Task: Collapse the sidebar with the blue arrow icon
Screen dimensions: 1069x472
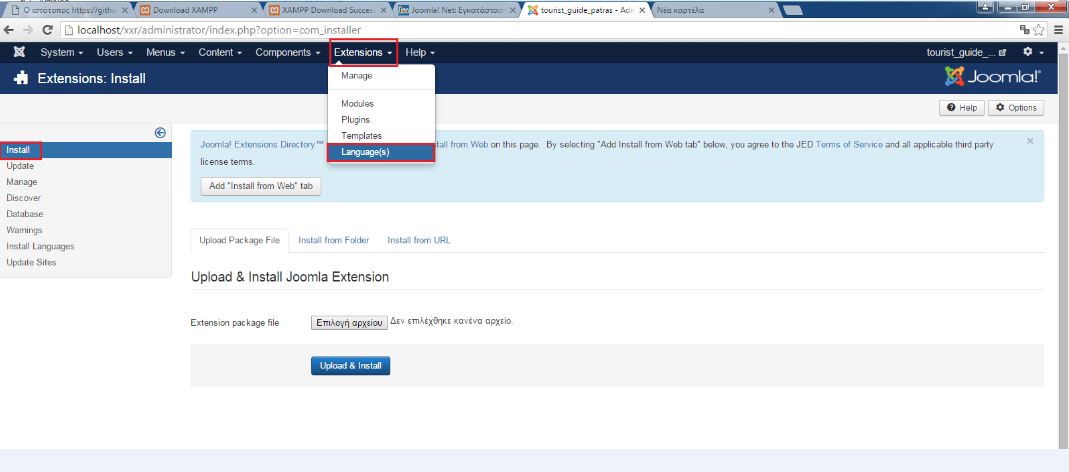Action: [160, 133]
